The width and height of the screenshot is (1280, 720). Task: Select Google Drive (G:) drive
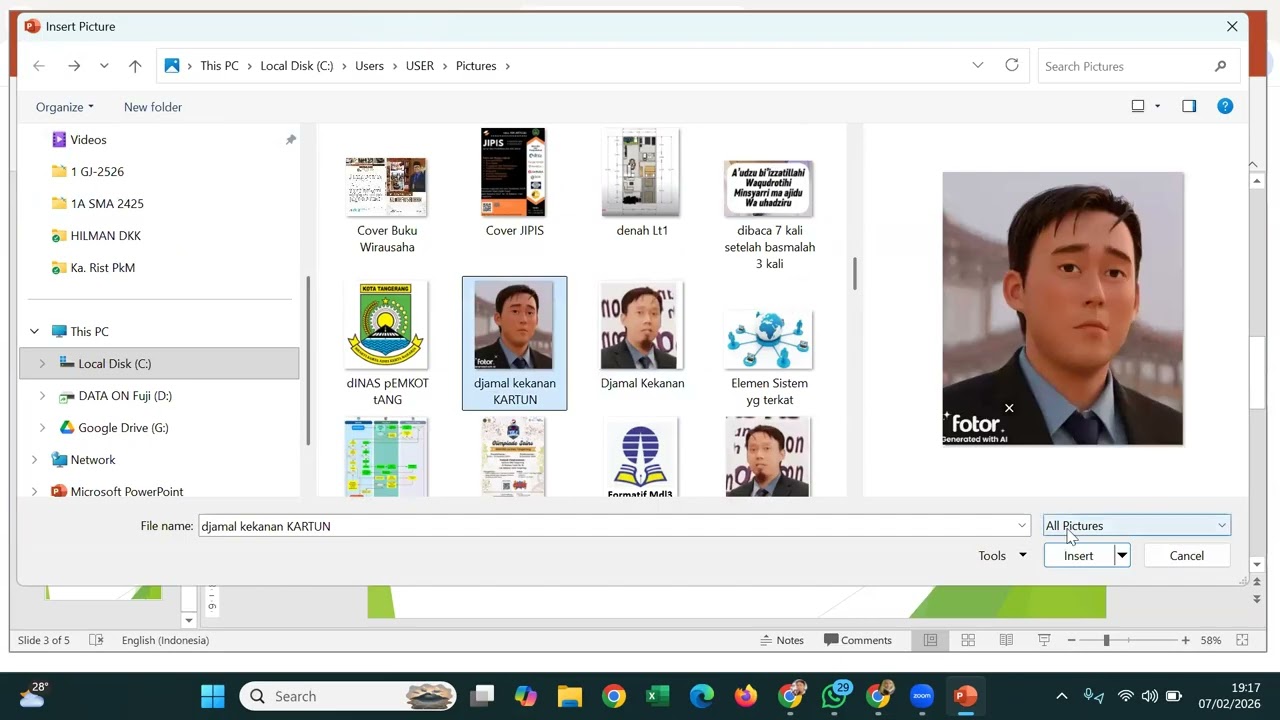point(123,428)
